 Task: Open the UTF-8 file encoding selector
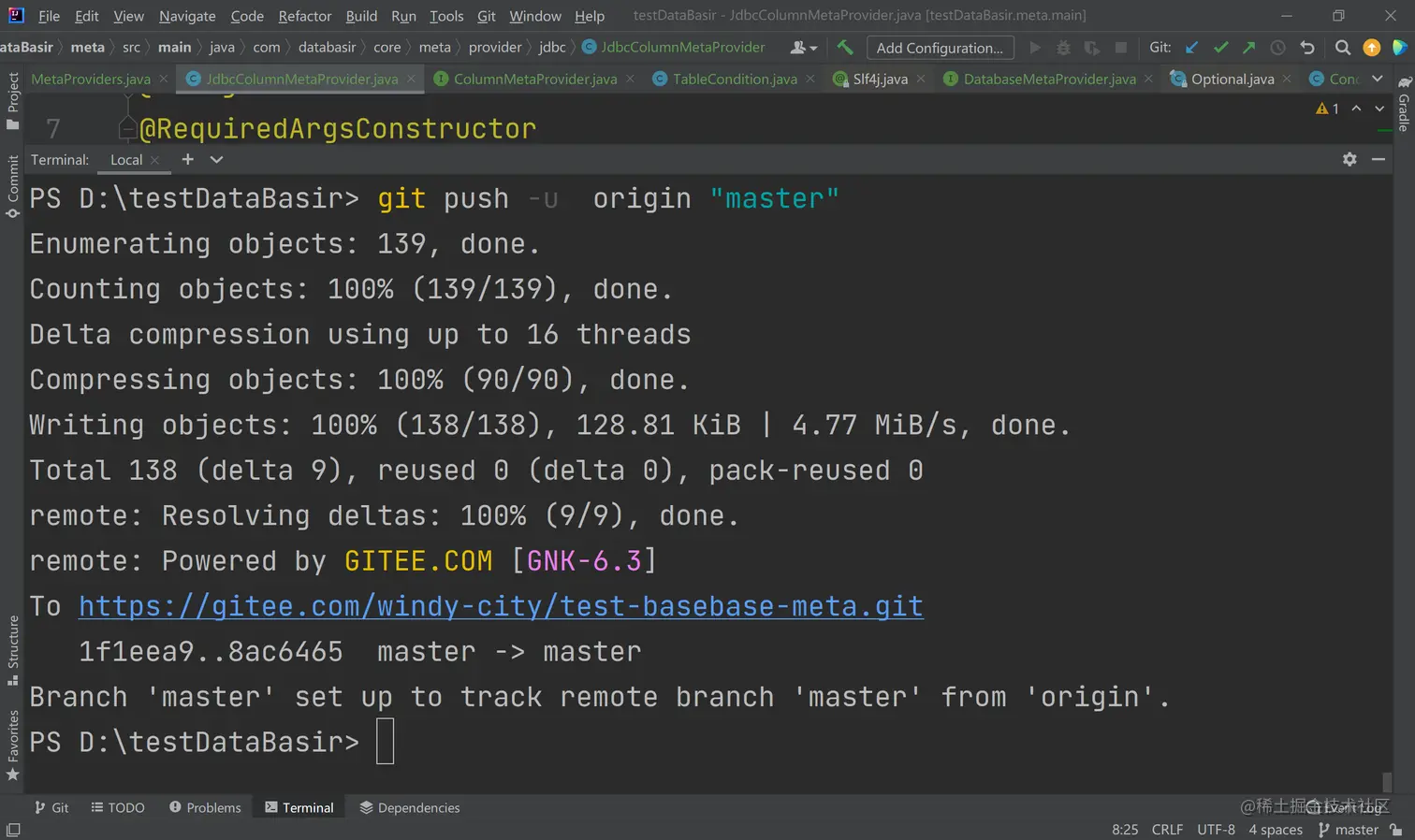coord(1216,830)
